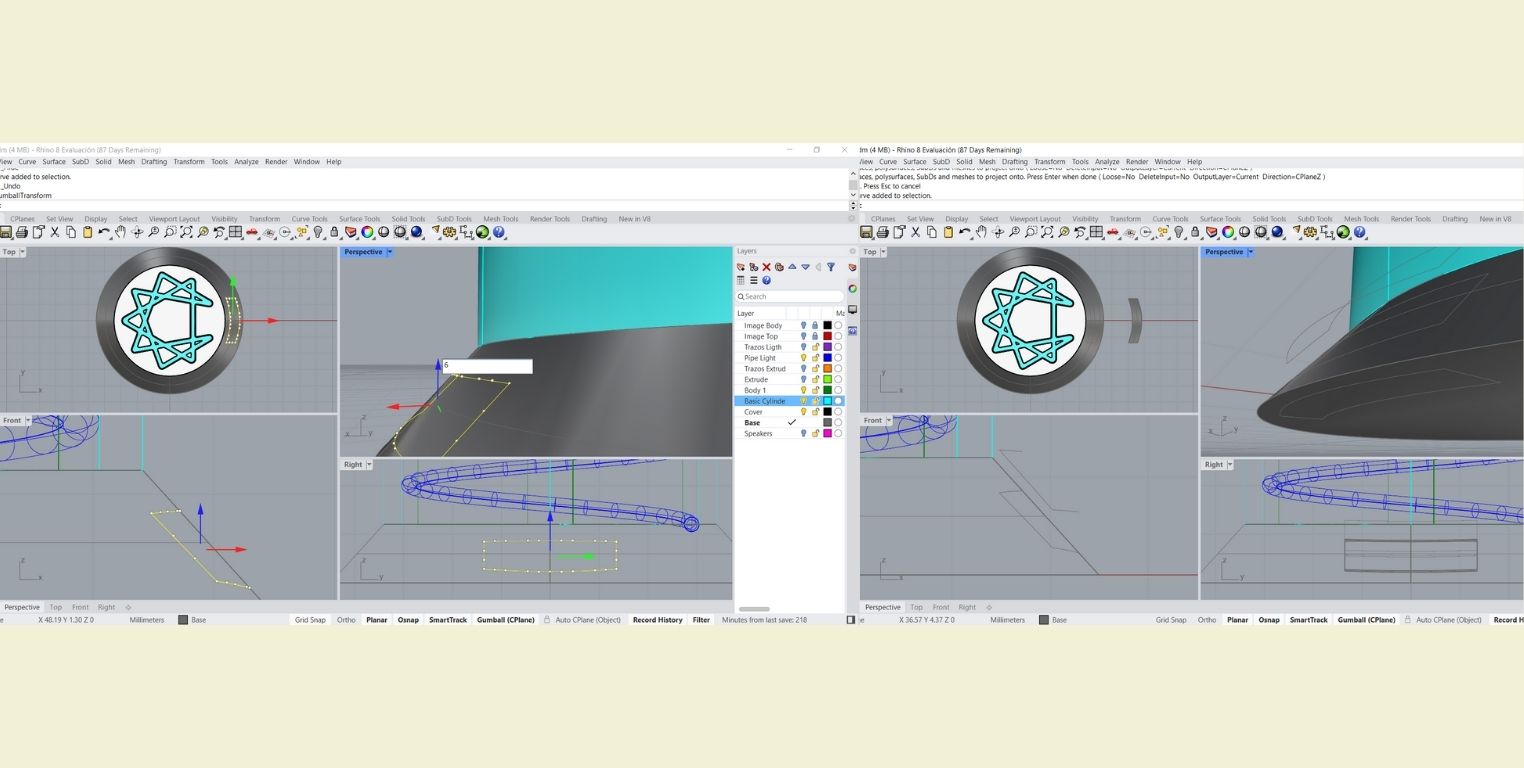
Task: Open current layer Base selector in left status bar
Action: pyautogui.click(x=192, y=620)
